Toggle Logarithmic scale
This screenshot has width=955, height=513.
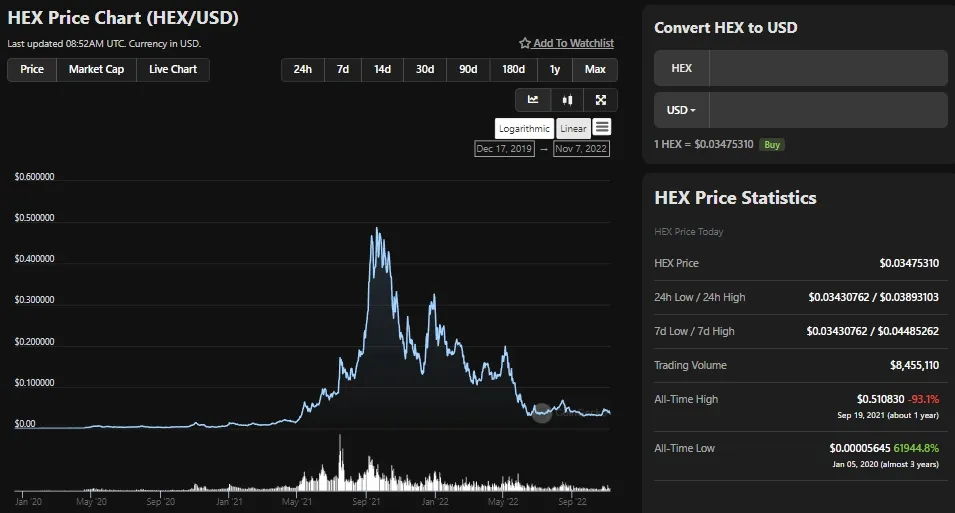(524, 129)
